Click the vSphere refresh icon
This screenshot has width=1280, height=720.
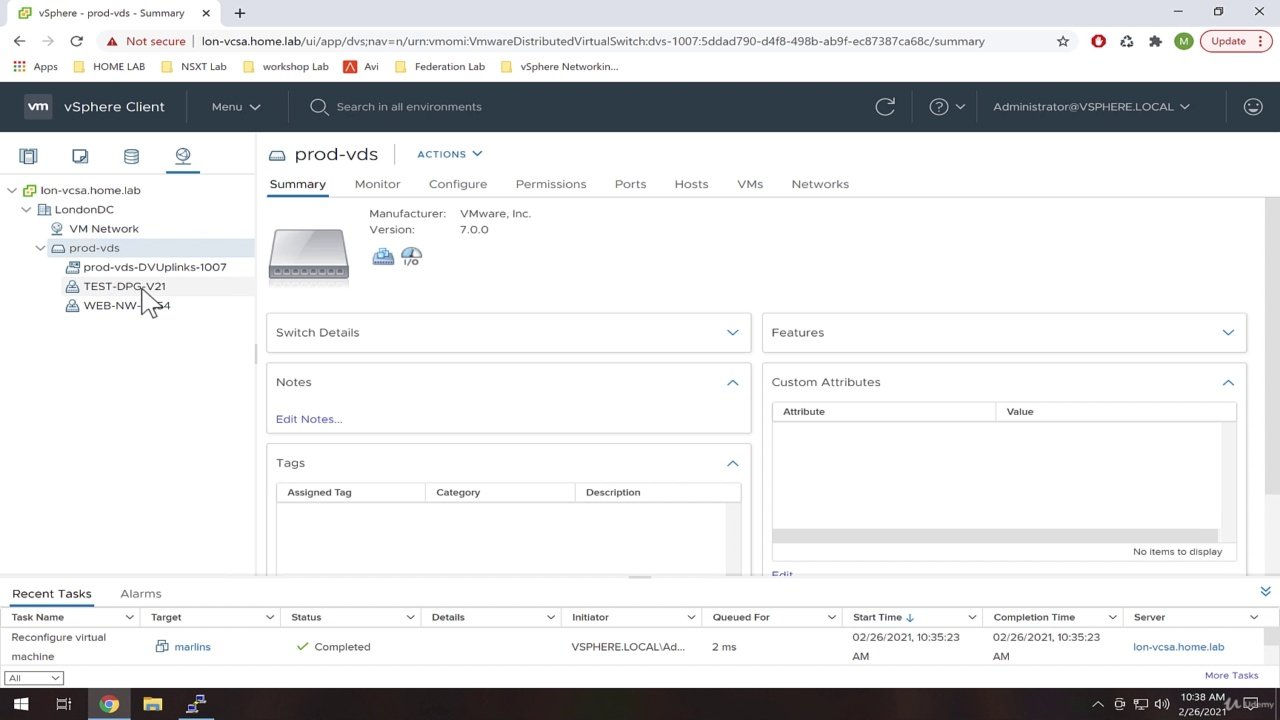(x=885, y=106)
